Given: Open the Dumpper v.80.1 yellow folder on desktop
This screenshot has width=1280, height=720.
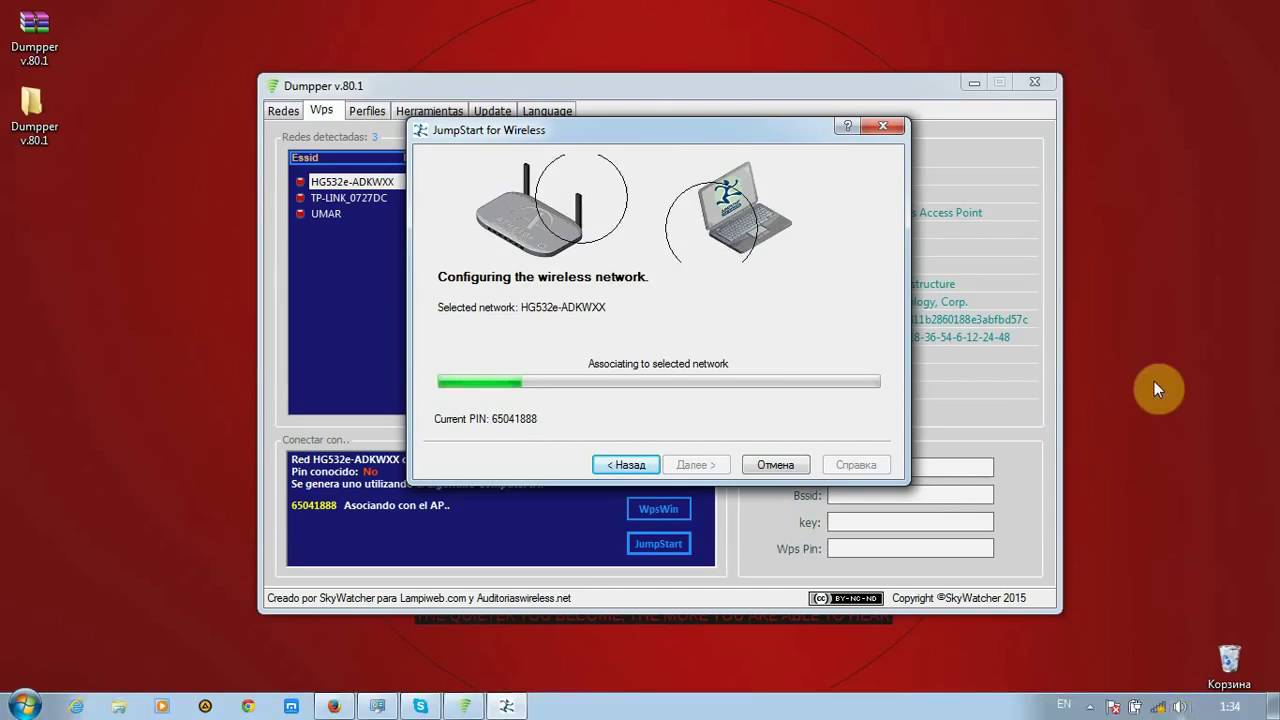Looking at the screenshot, I should (34, 117).
